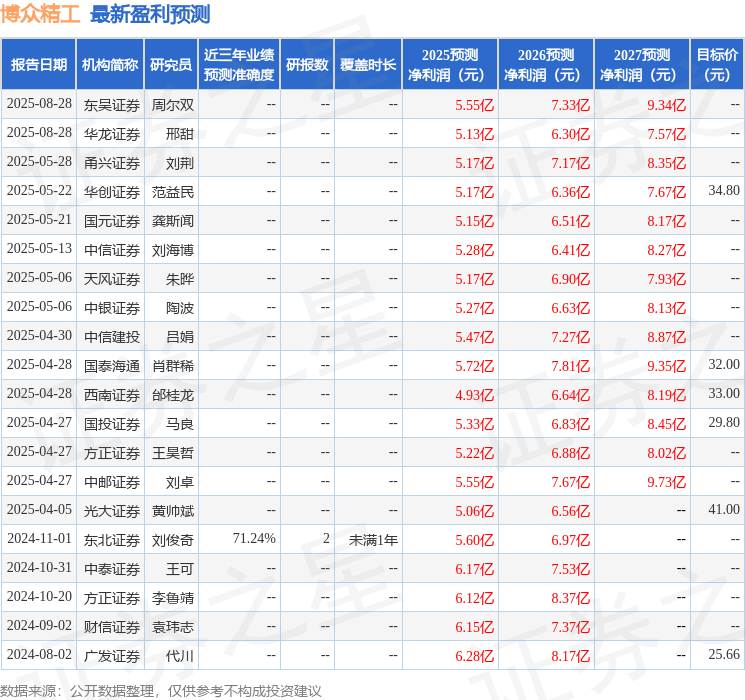This screenshot has height=700, width=745.
Task: Click analyst 李鲁靖 cell
Action: 172,598
